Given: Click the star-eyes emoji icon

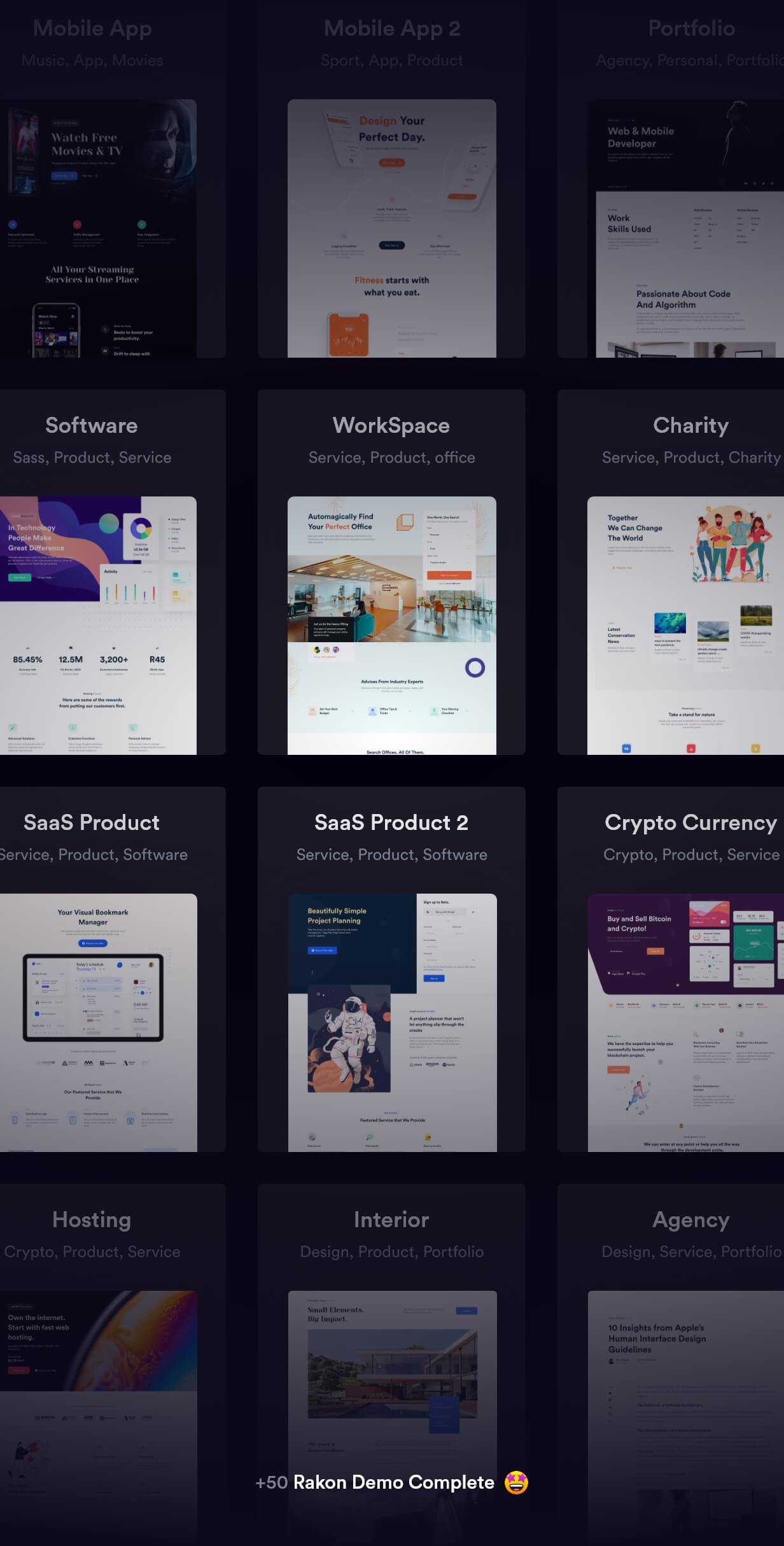Looking at the screenshot, I should [516, 1482].
